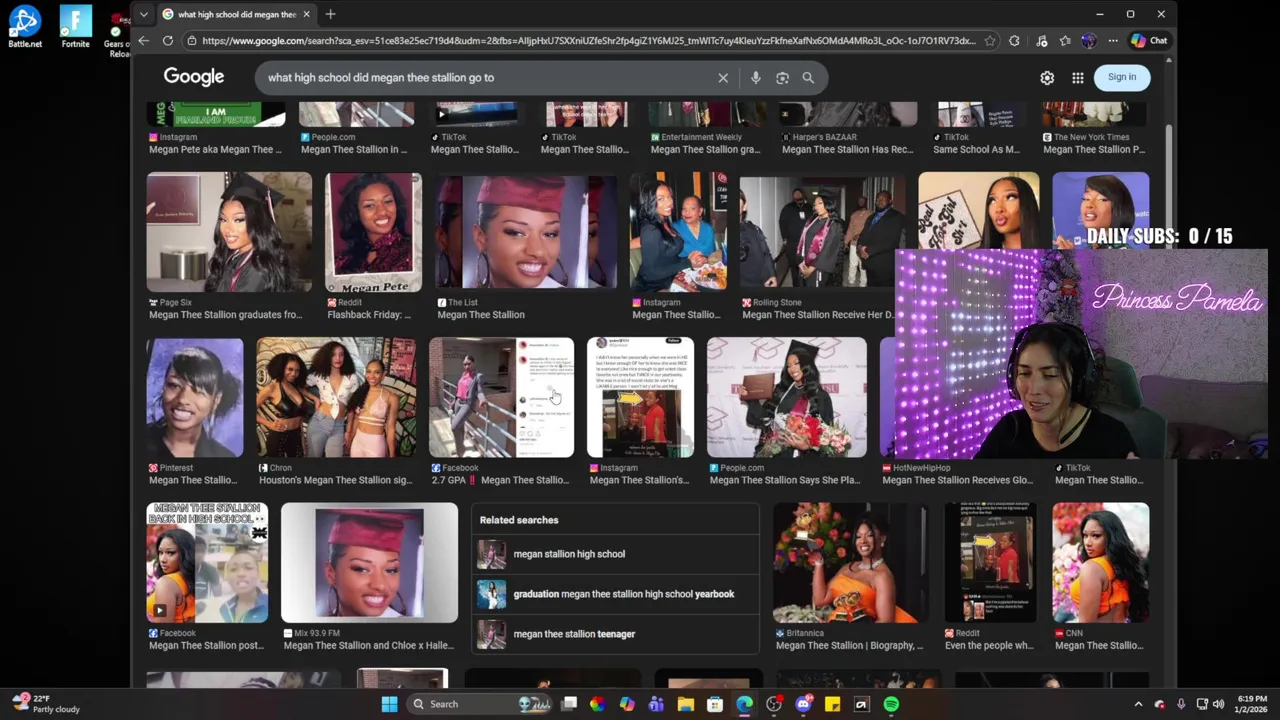Image resolution: width=1280 pixels, height=720 pixels.
Task: Search by image with the lens icon
Action: (x=782, y=77)
